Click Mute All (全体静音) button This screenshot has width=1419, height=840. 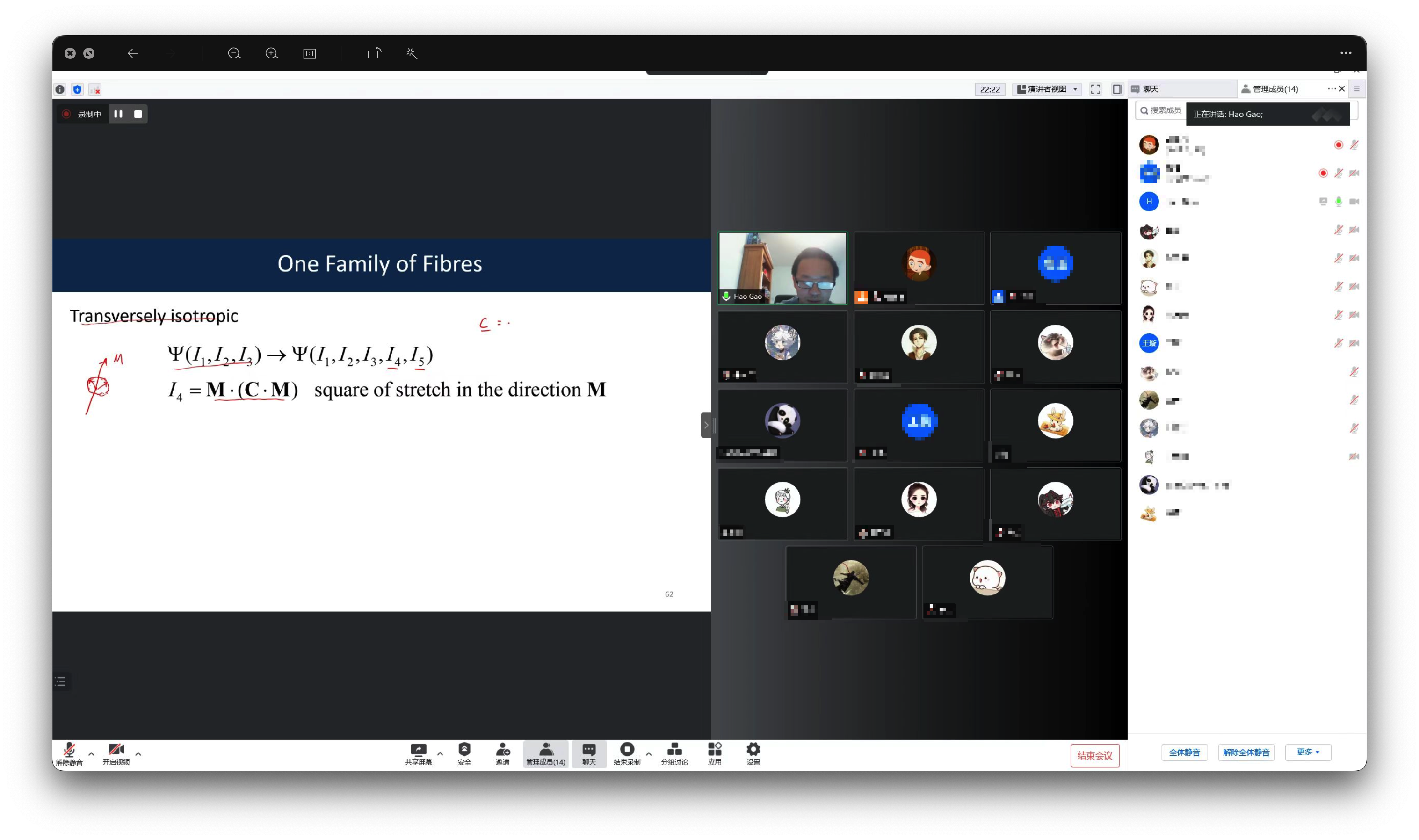1184,752
